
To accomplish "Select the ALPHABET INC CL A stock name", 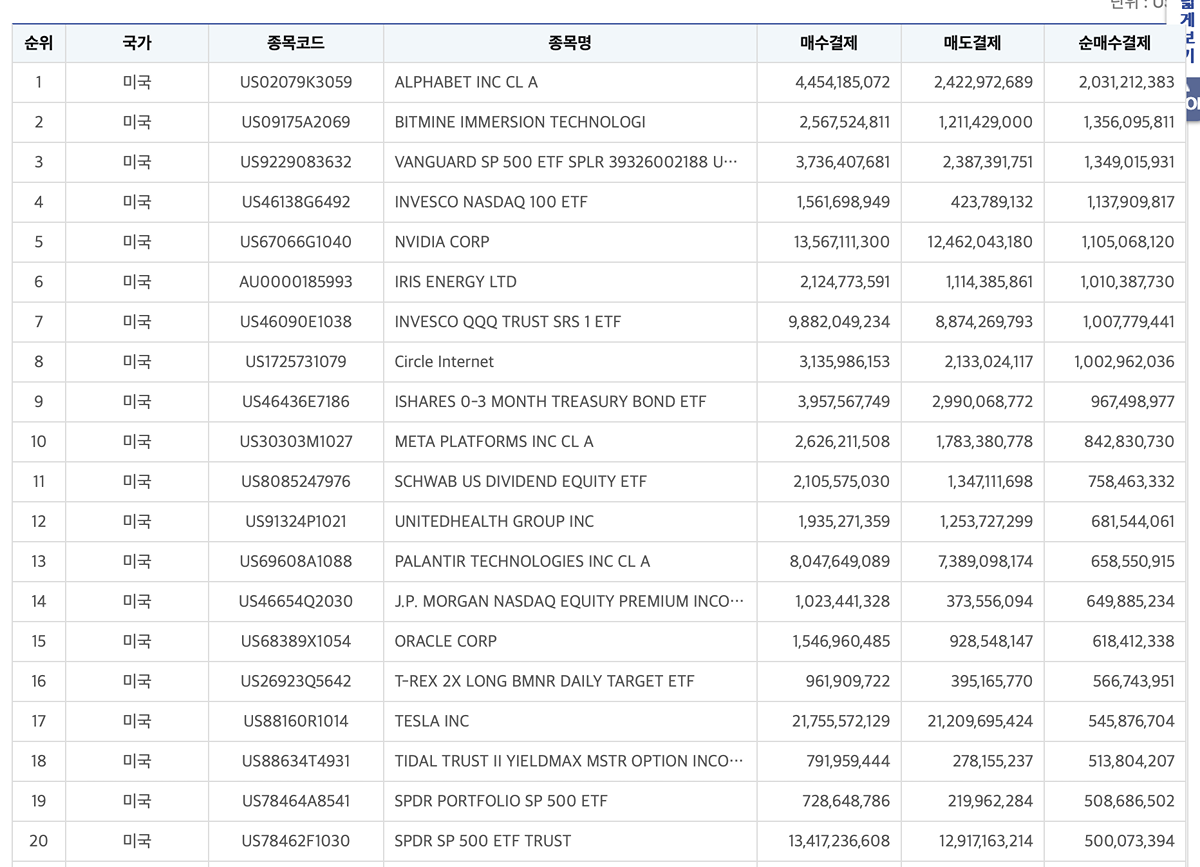I will 466,82.
